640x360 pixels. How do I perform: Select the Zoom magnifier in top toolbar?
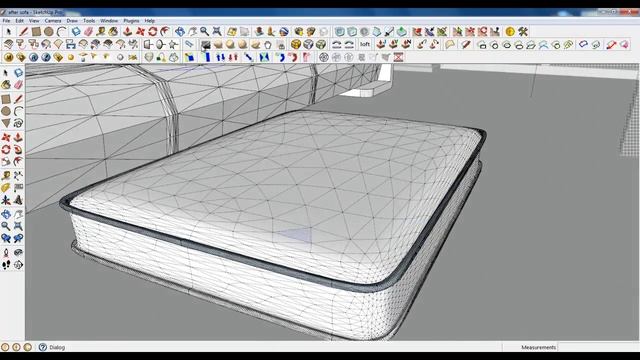click(x=204, y=31)
